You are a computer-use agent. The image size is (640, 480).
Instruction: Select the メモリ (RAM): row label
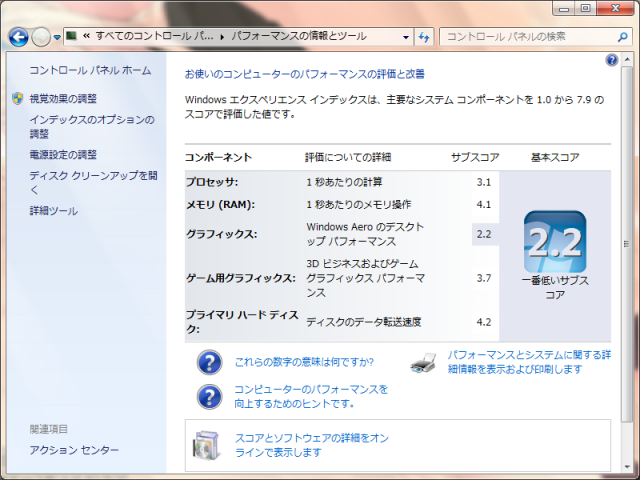(x=220, y=204)
